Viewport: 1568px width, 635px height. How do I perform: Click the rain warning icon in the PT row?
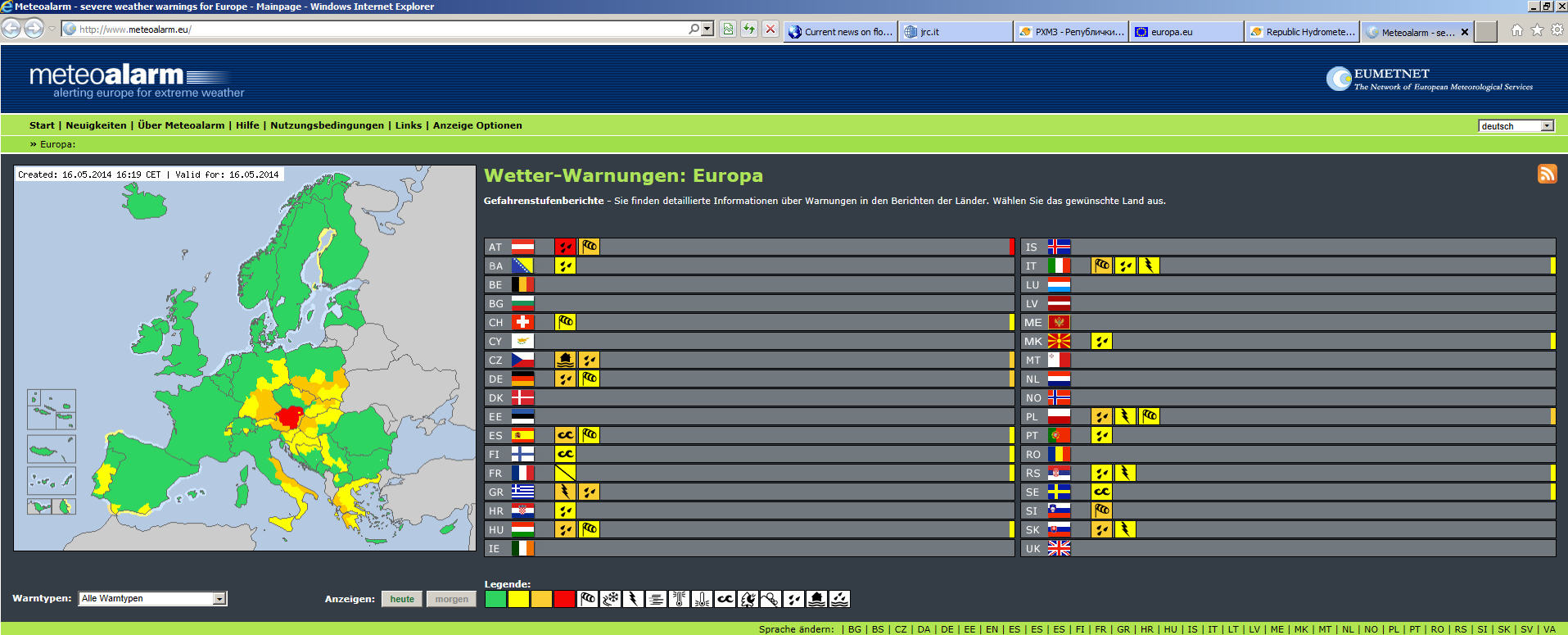coord(1102,435)
